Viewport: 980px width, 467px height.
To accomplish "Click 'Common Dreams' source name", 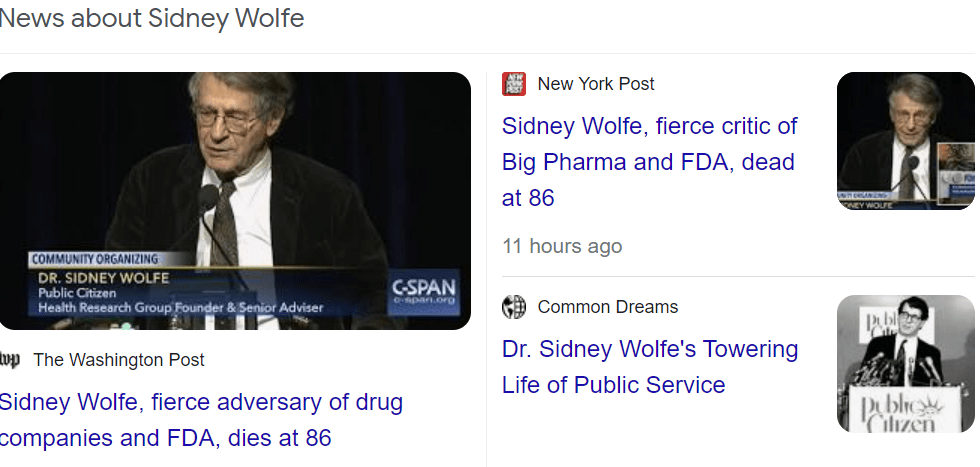I will pos(608,307).
